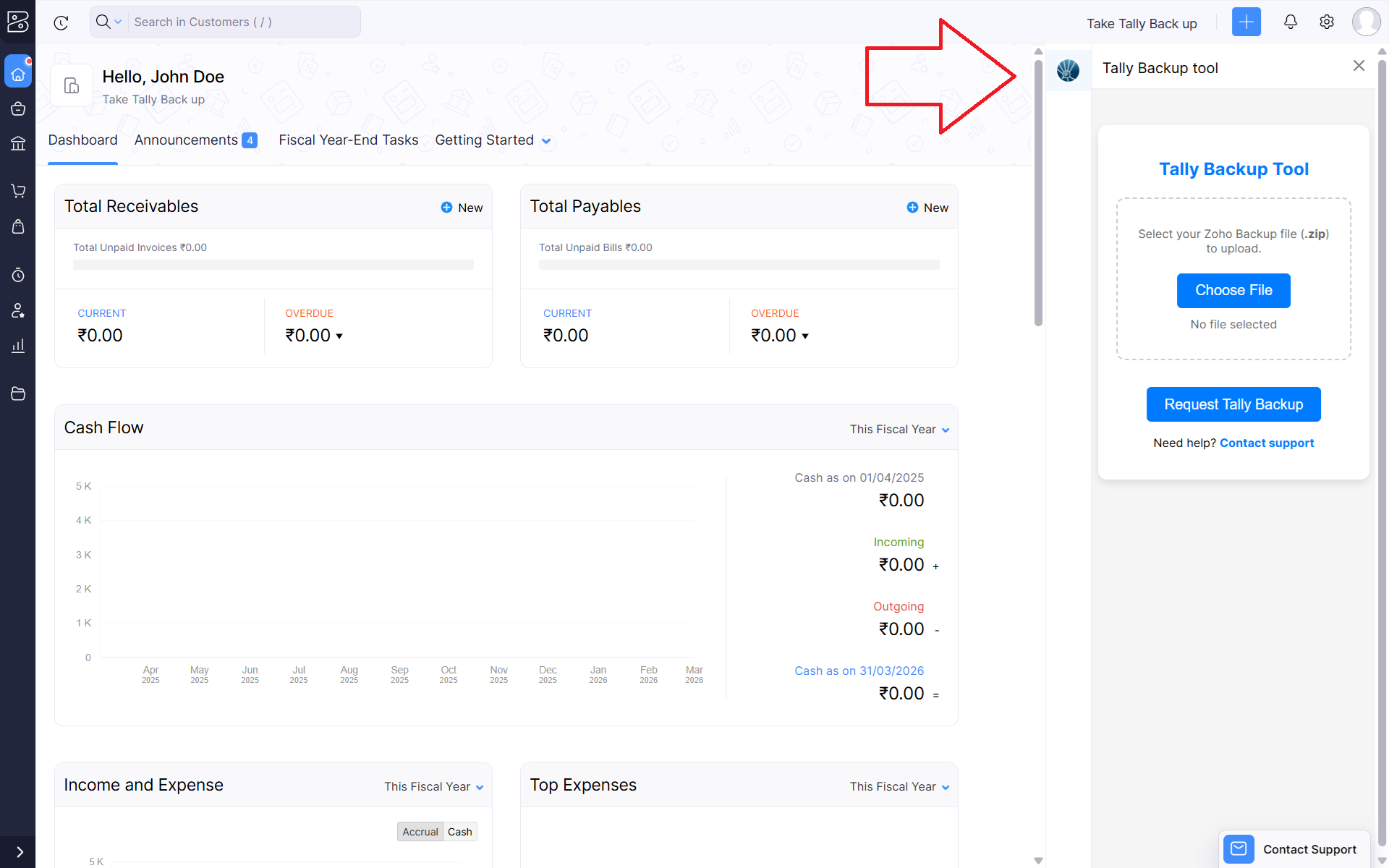Click the Outgoing label in Cash Flow
Screen dimensions: 1389x868
899,606
